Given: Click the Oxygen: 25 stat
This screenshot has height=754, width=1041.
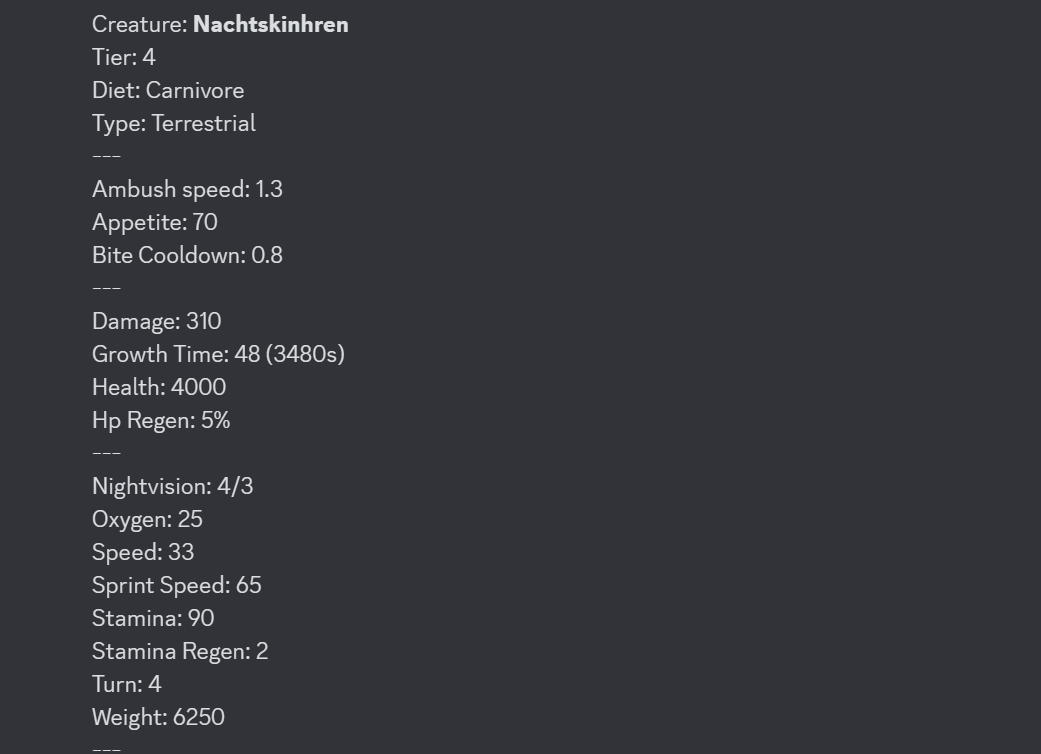Looking at the screenshot, I should point(147,519).
